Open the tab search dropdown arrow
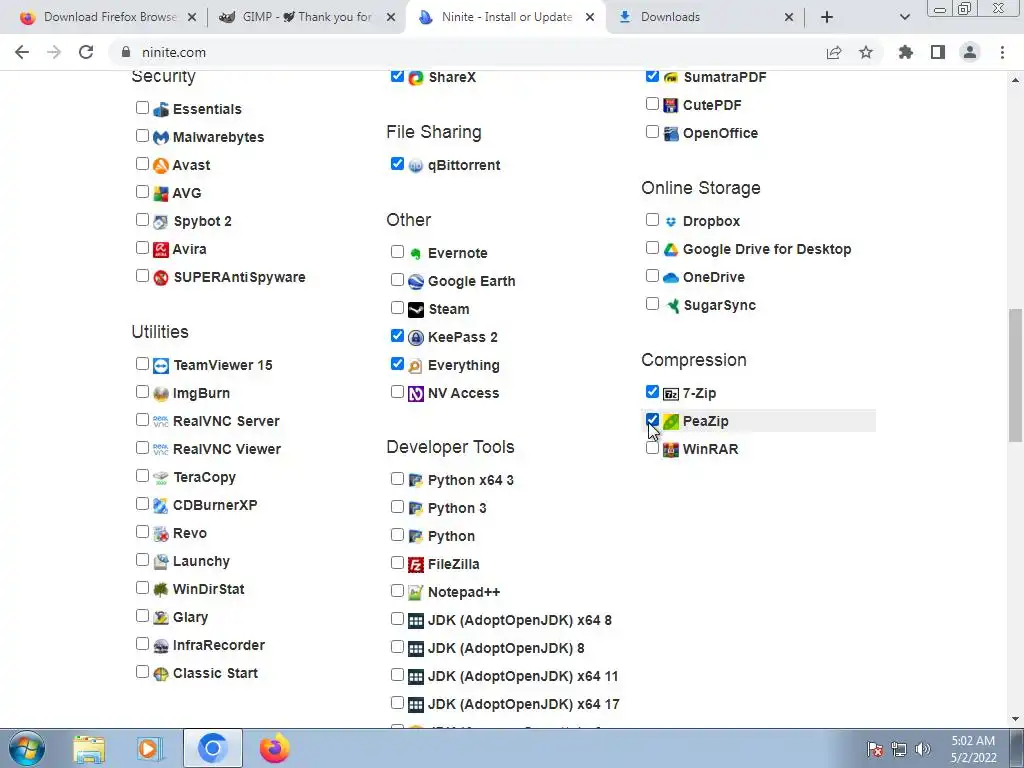Viewport: 1024px width, 768px height. click(904, 17)
